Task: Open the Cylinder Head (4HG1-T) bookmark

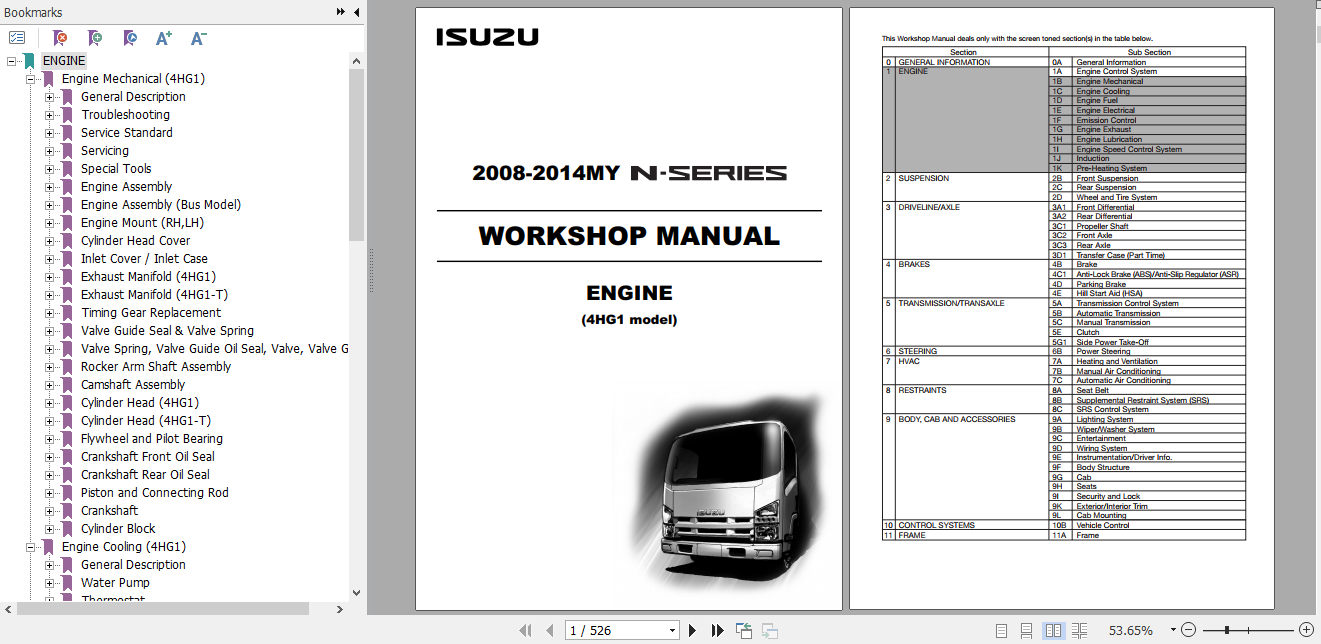Action: click(146, 421)
